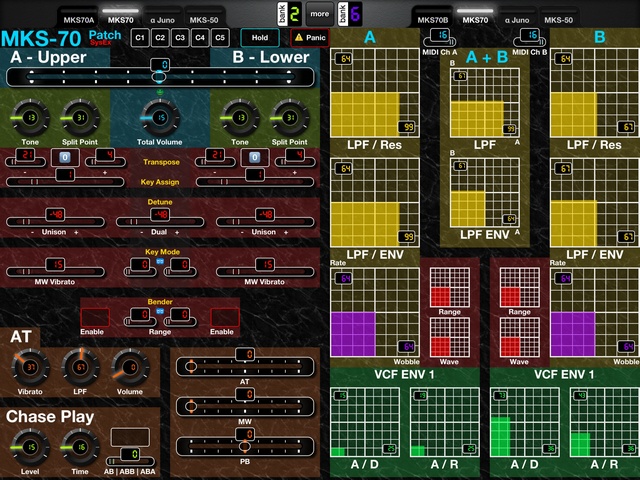Open the right alpha Juno tab
Viewport: 640px width, 480px height.
tap(517, 20)
